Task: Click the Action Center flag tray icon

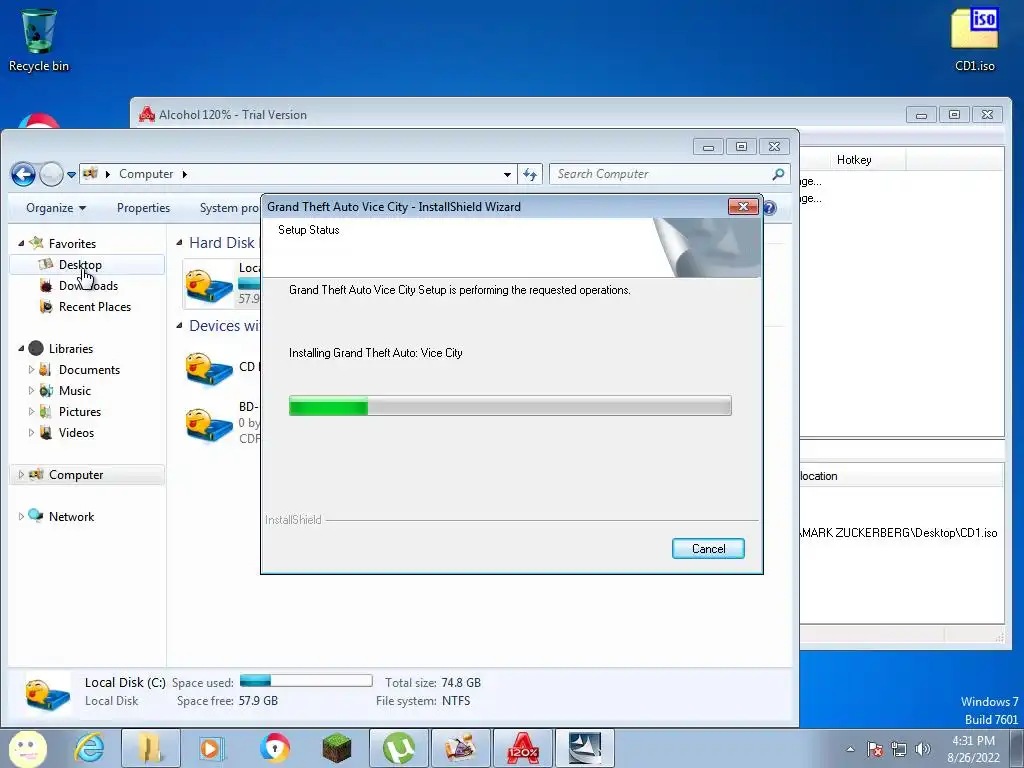Action: (875, 749)
